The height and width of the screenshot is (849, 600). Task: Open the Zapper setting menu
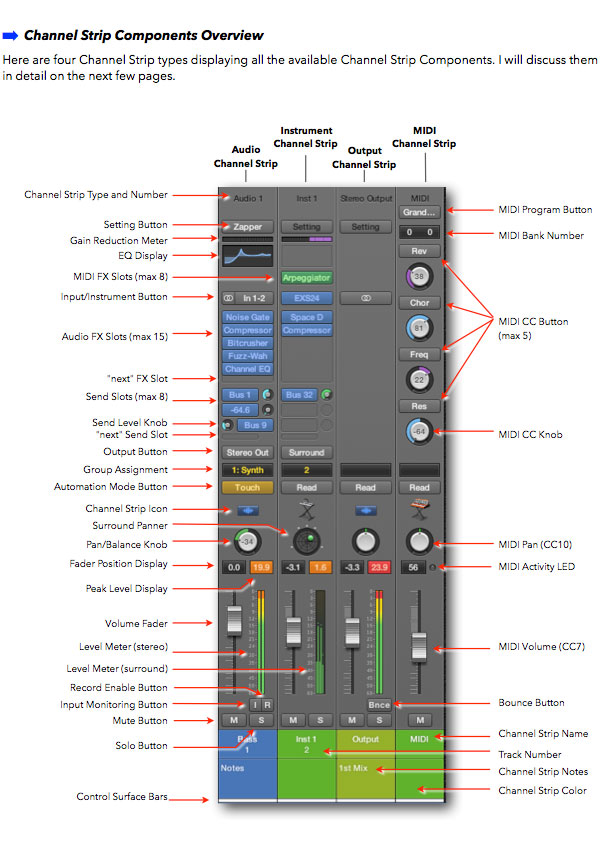pos(247,227)
